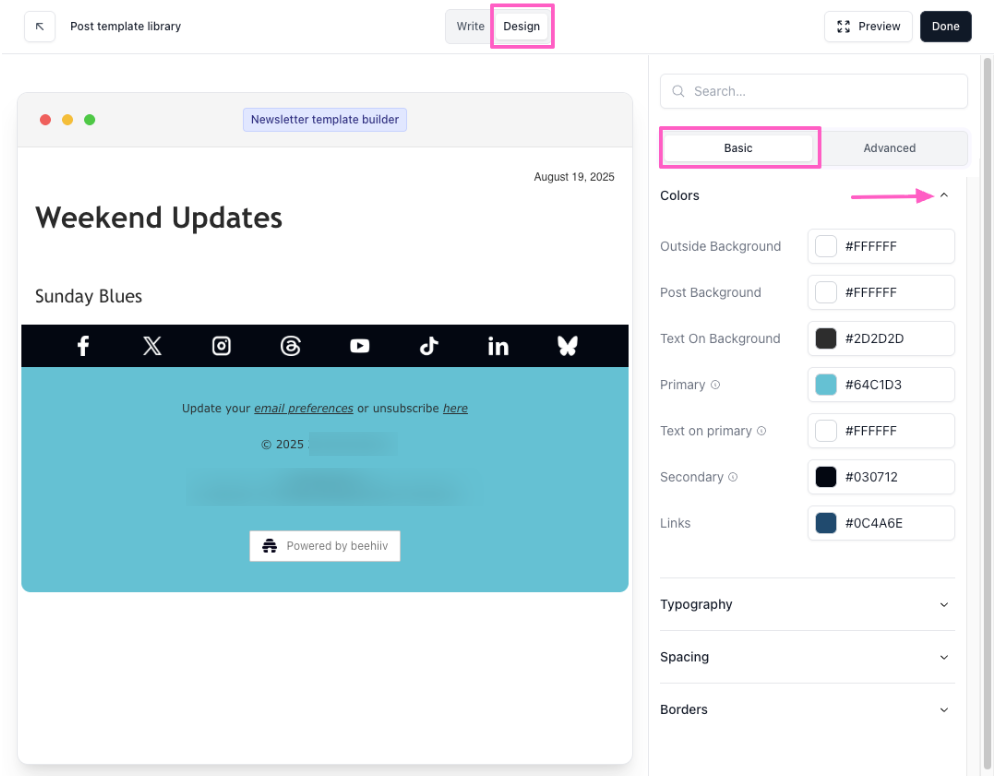Switch to the Advanced tab

889,148
